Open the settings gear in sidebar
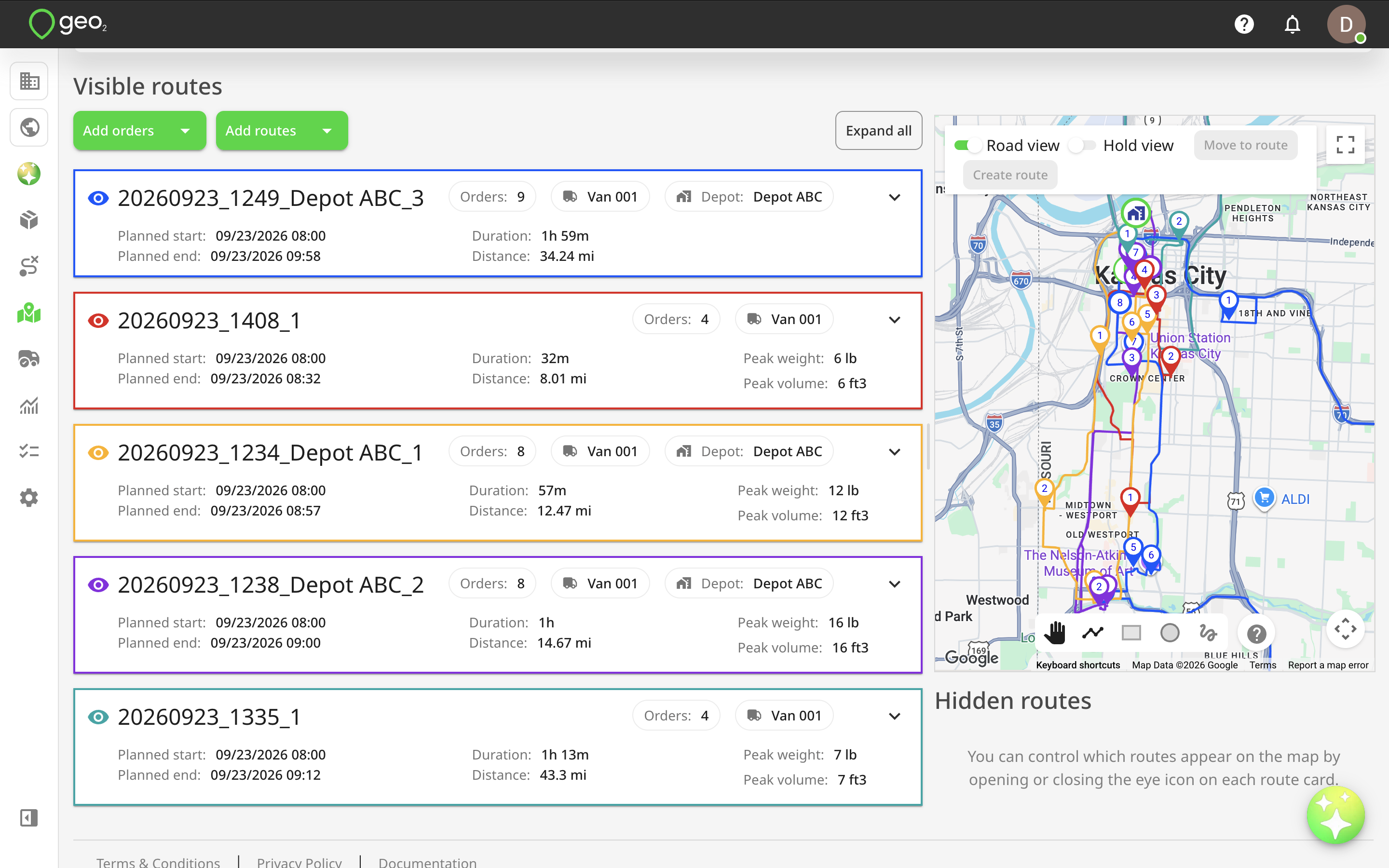 pyautogui.click(x=29, y=498)
